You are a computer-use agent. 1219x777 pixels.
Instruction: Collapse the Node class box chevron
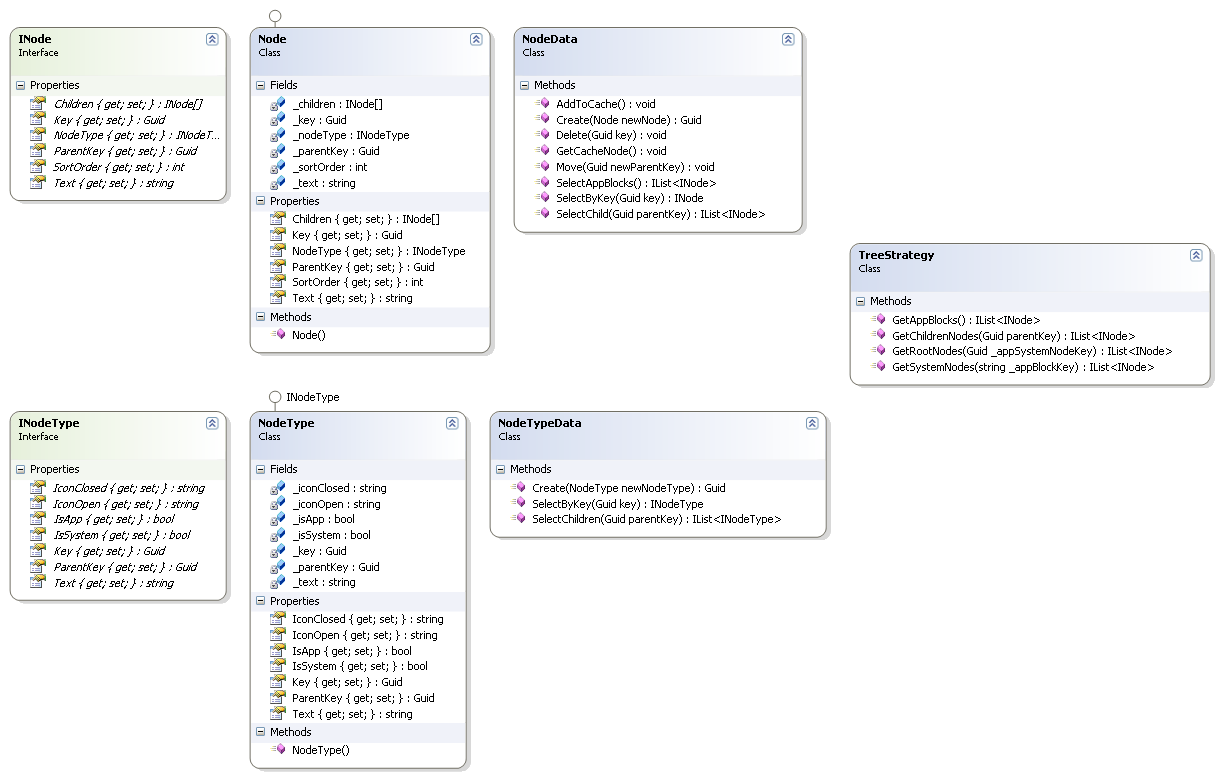(476, 39)
